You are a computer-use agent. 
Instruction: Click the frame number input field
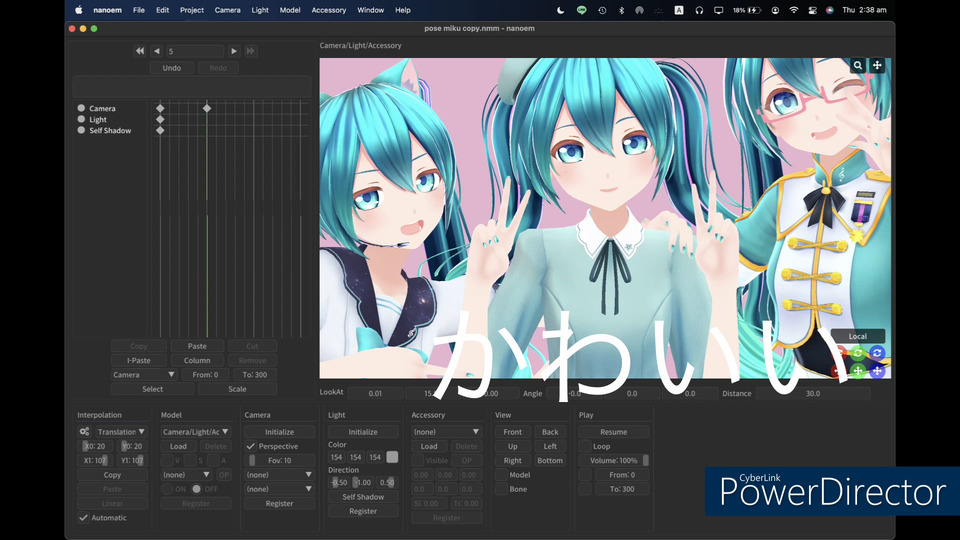(195, 51)
